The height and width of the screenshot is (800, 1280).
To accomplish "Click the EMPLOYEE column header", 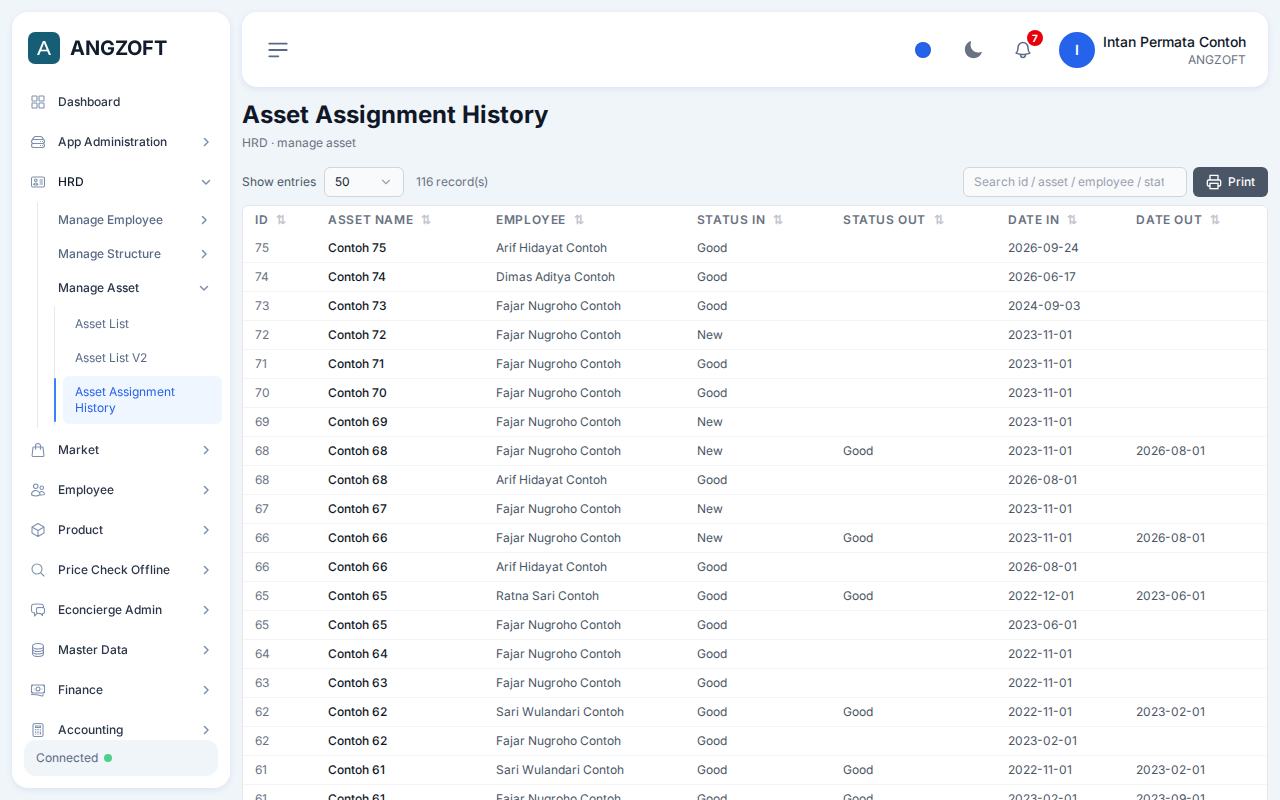I will [531, 220].
